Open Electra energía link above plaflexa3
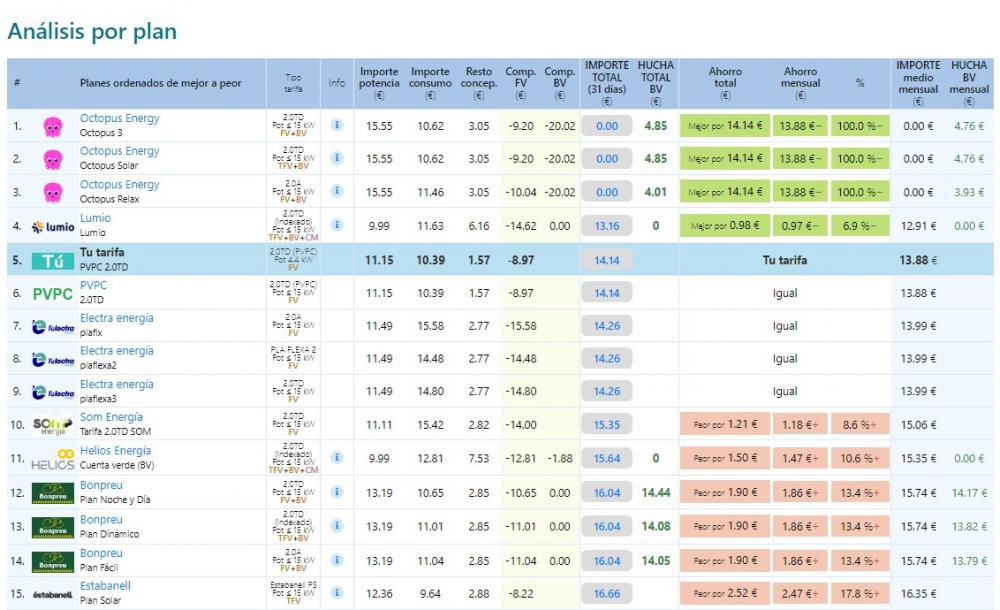The width and height of the screenshot is (1000, 610). tap(117, 383)
